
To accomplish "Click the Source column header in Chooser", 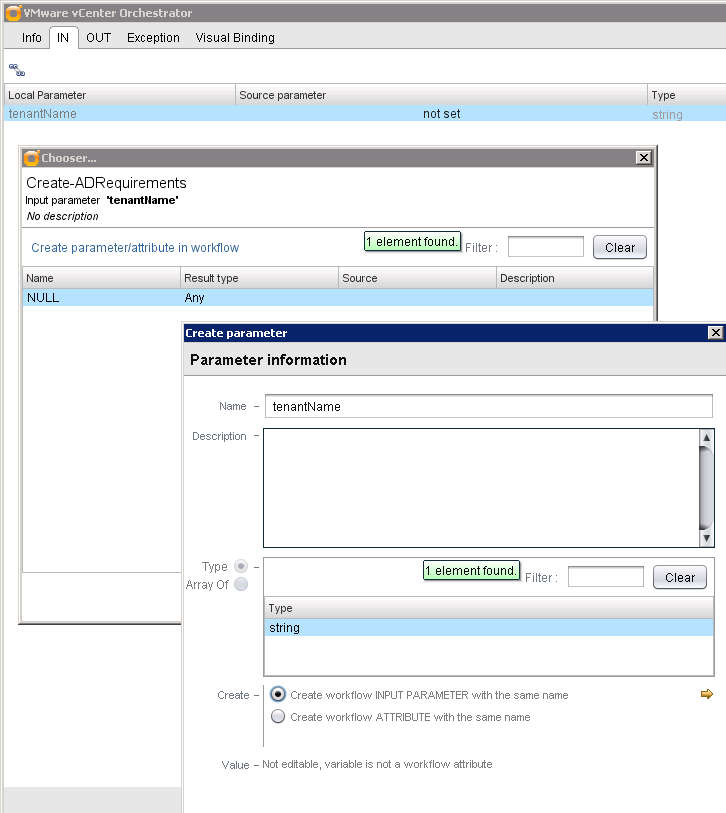I will pos(417,278).
